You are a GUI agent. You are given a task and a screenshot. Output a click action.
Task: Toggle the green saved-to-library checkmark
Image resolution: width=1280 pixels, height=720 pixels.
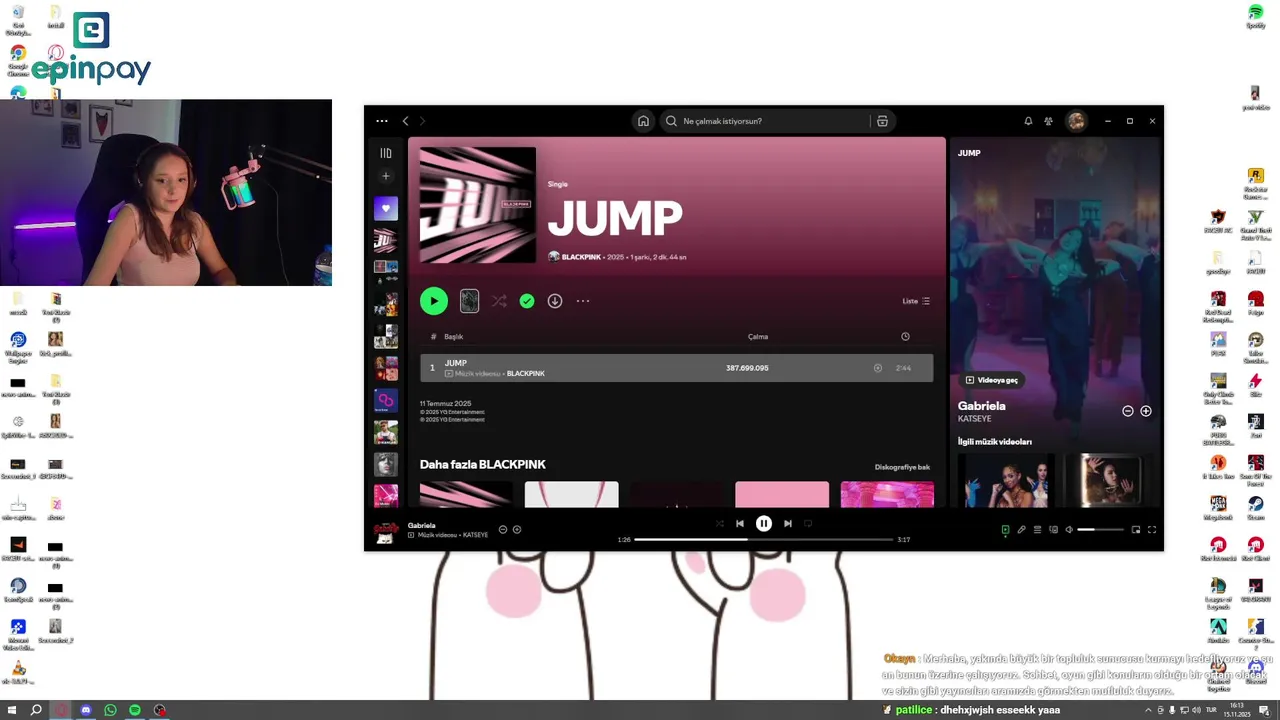[x=527, y=301]
